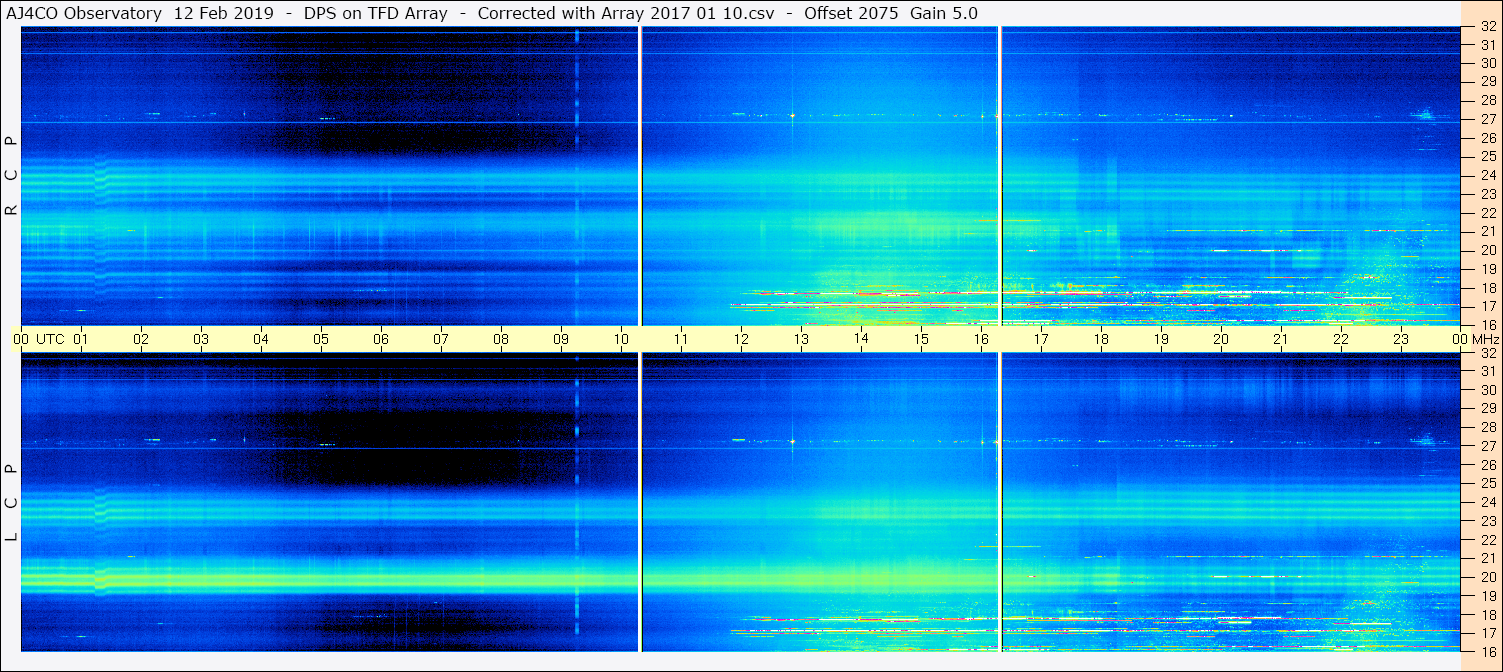The width and height of the screenshot is (1503, 672).
Task: Click the 32 frequency label on RCP axis
Action: point(1487,28)
